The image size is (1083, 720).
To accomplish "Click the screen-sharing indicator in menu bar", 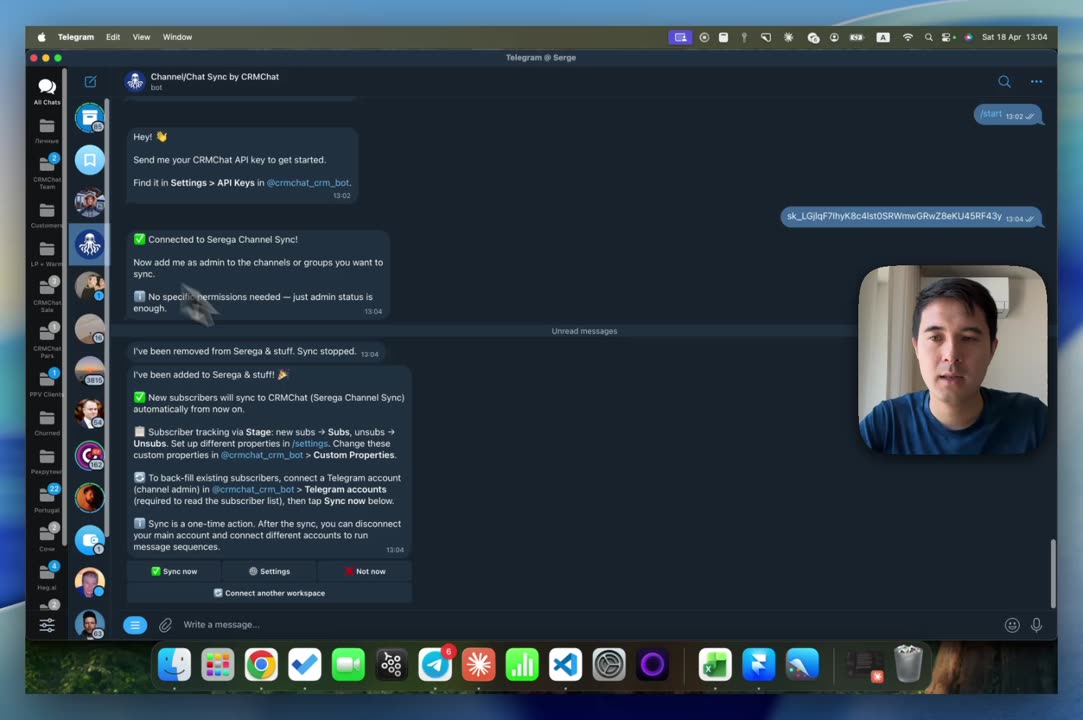I will coord(680,37).
